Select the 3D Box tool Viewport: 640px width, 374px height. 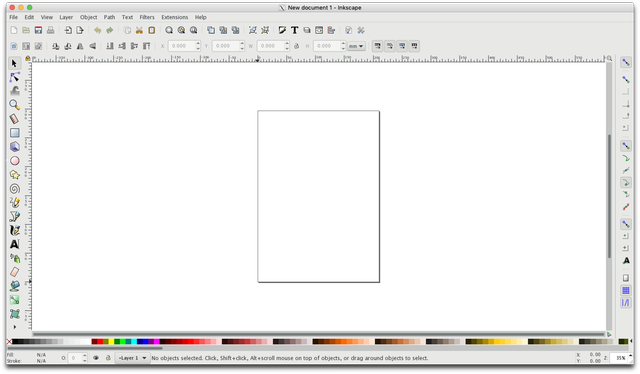(x=14, y=147)
